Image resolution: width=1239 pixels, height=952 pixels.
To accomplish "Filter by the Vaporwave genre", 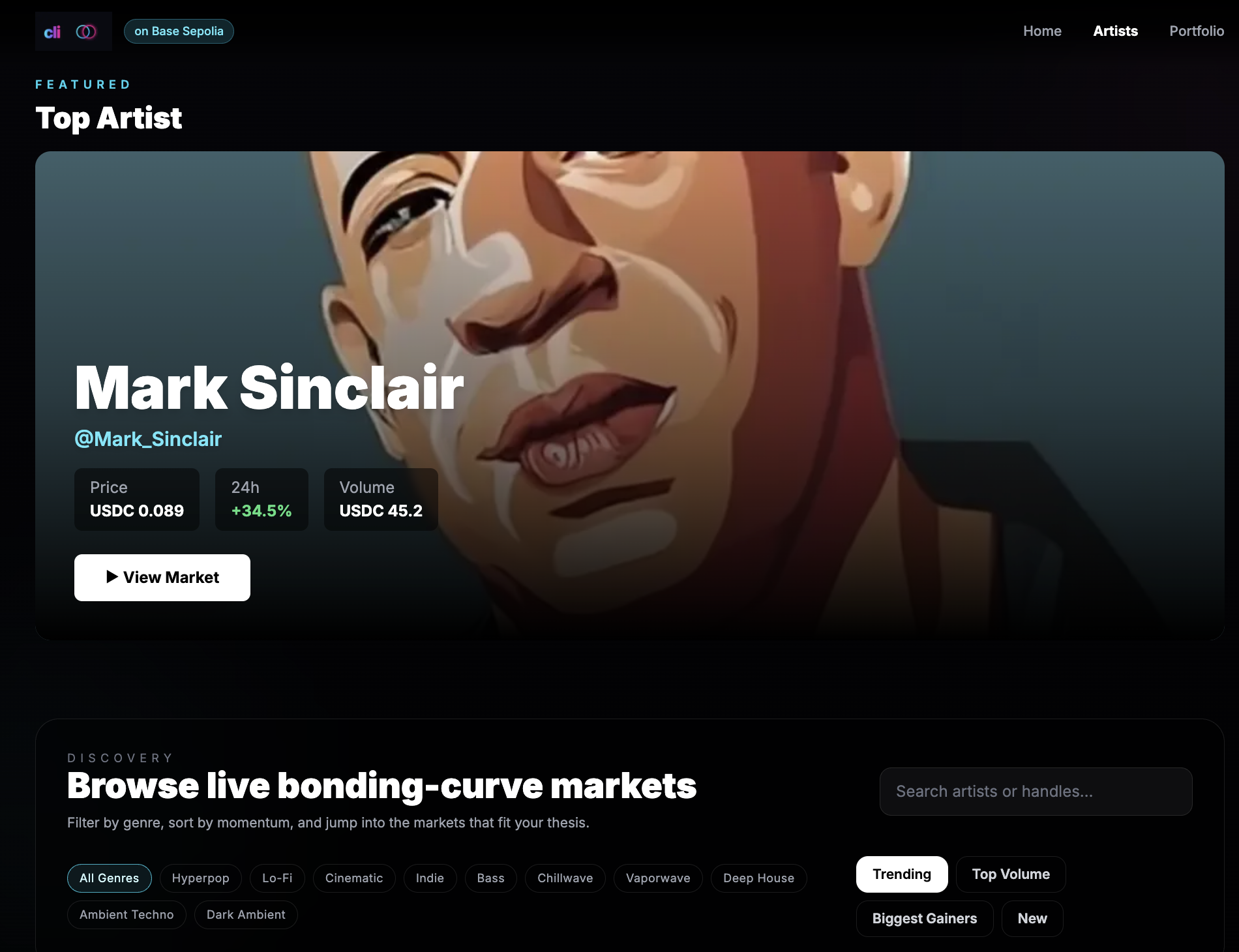I will [x=658, y=878].
